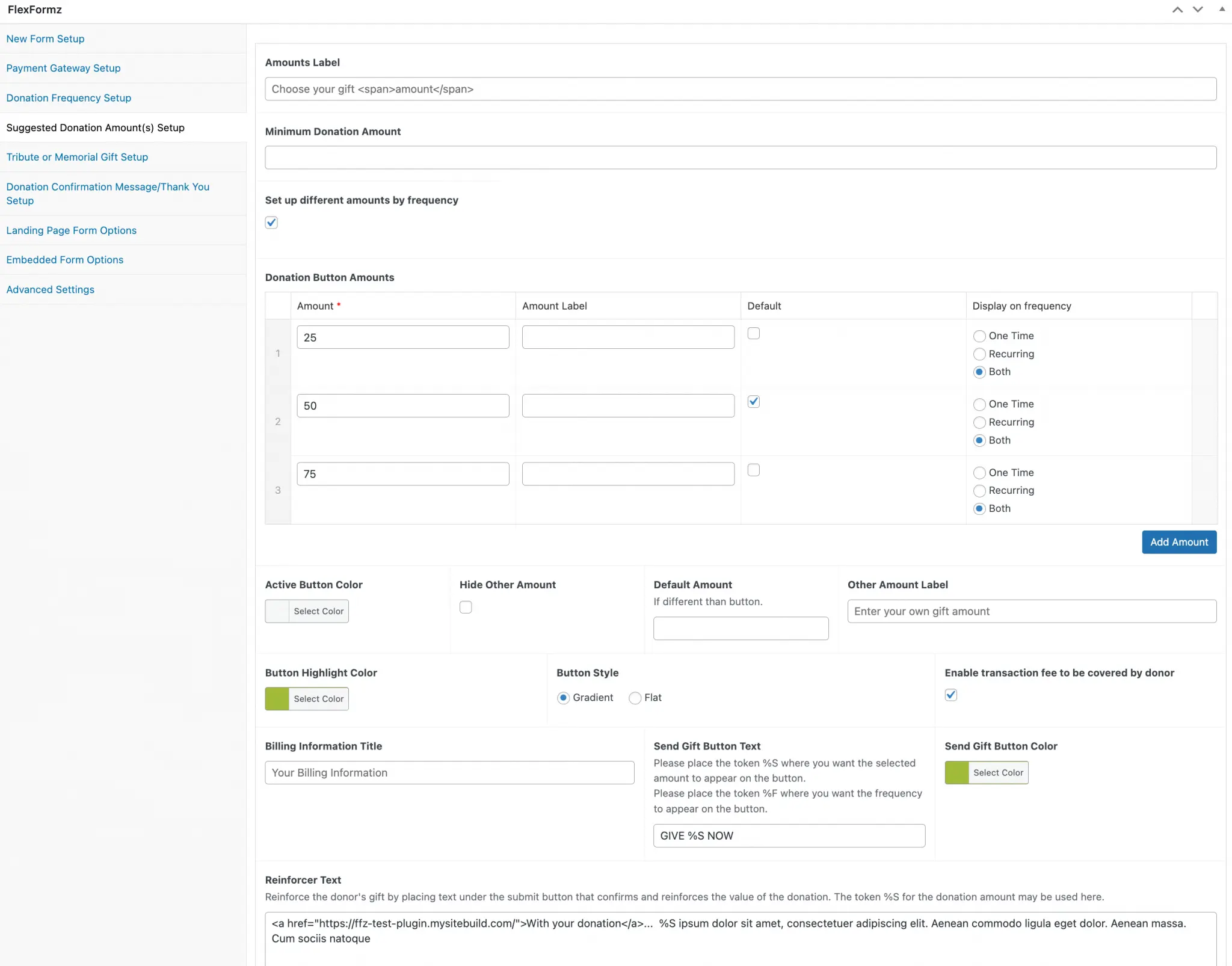Viewport: 1232px width, 966px height.
Task: Go to Tribute or Memorial Gift Setup
Action: (x=77, y=157)
